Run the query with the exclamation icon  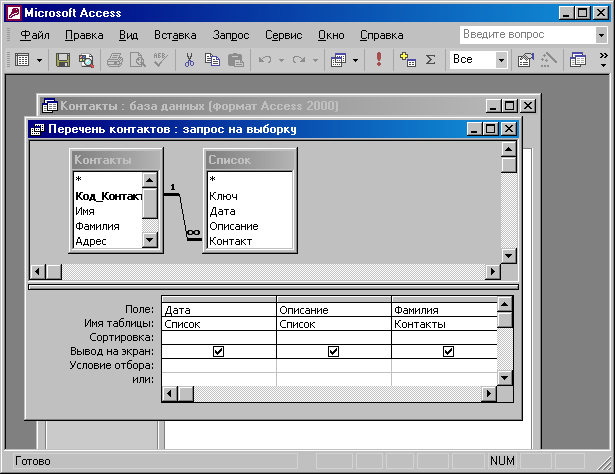(378, 59)
